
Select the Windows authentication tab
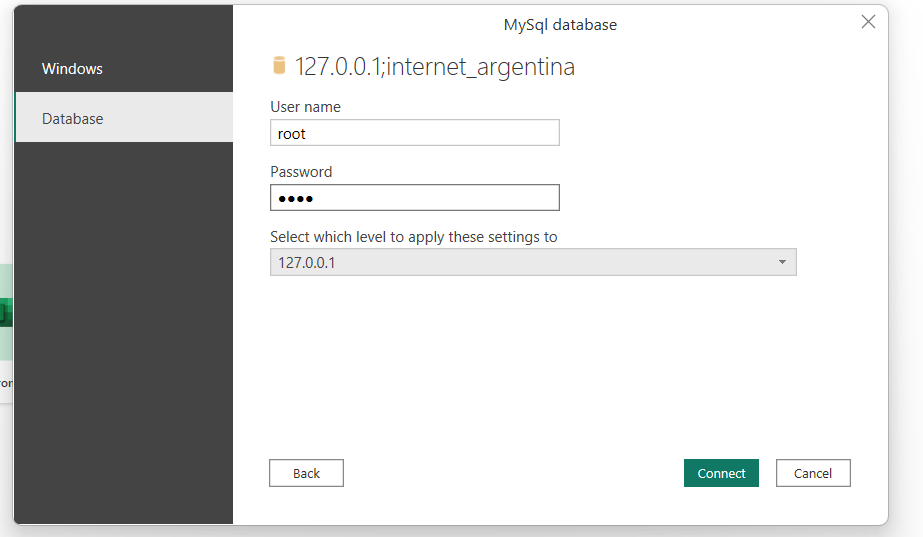click(124, 68)
